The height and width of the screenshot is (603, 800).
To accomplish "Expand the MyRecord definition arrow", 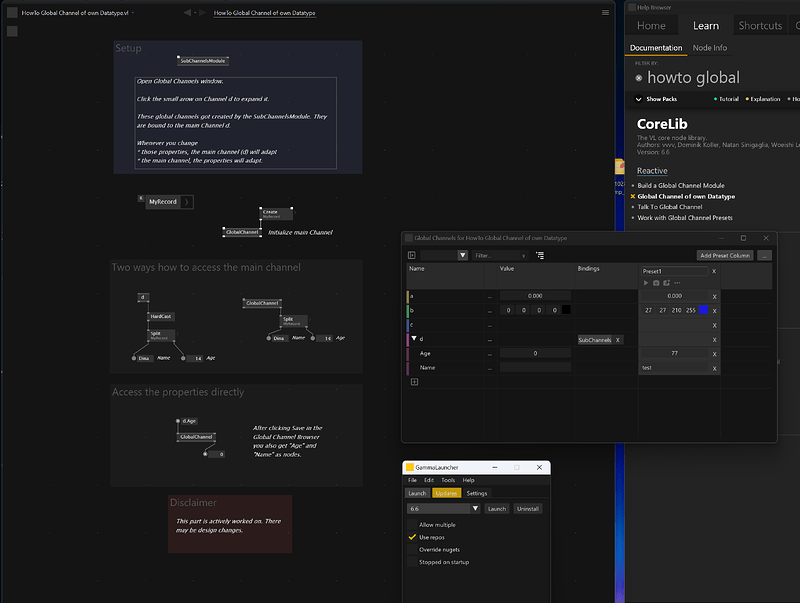I will pos(187,202).
